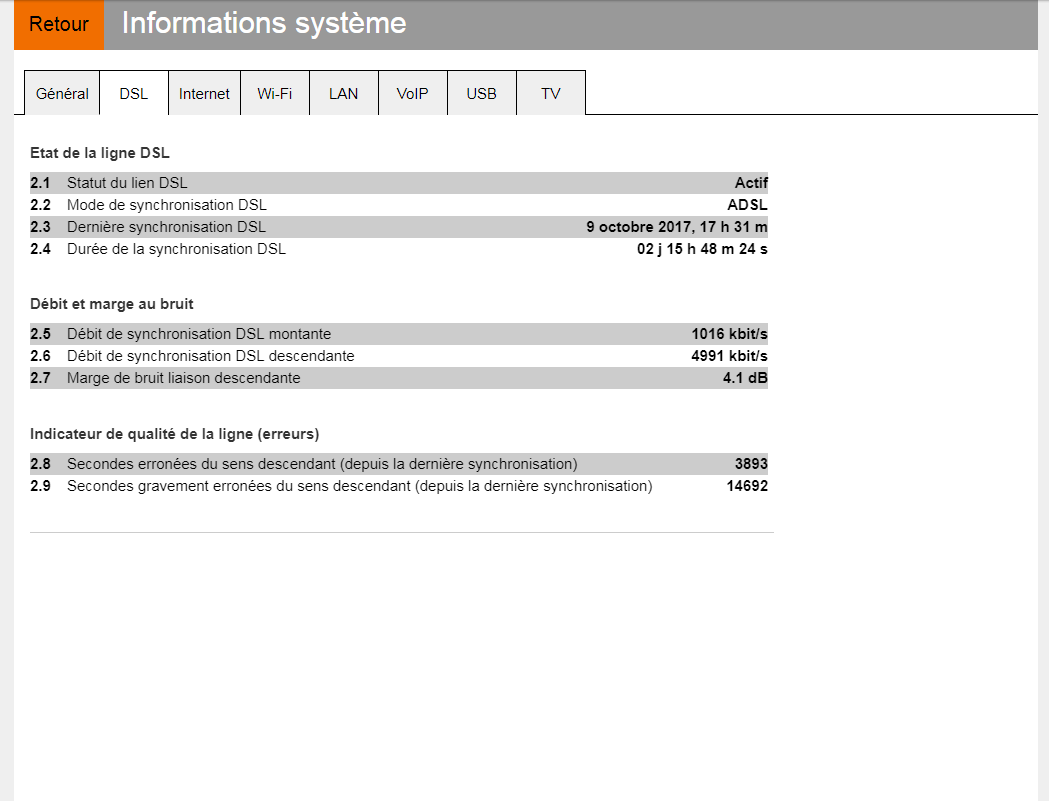Click the Secondes erronées value 3893
Screen dimensions: 1049x801
click(x=750, y=464)
